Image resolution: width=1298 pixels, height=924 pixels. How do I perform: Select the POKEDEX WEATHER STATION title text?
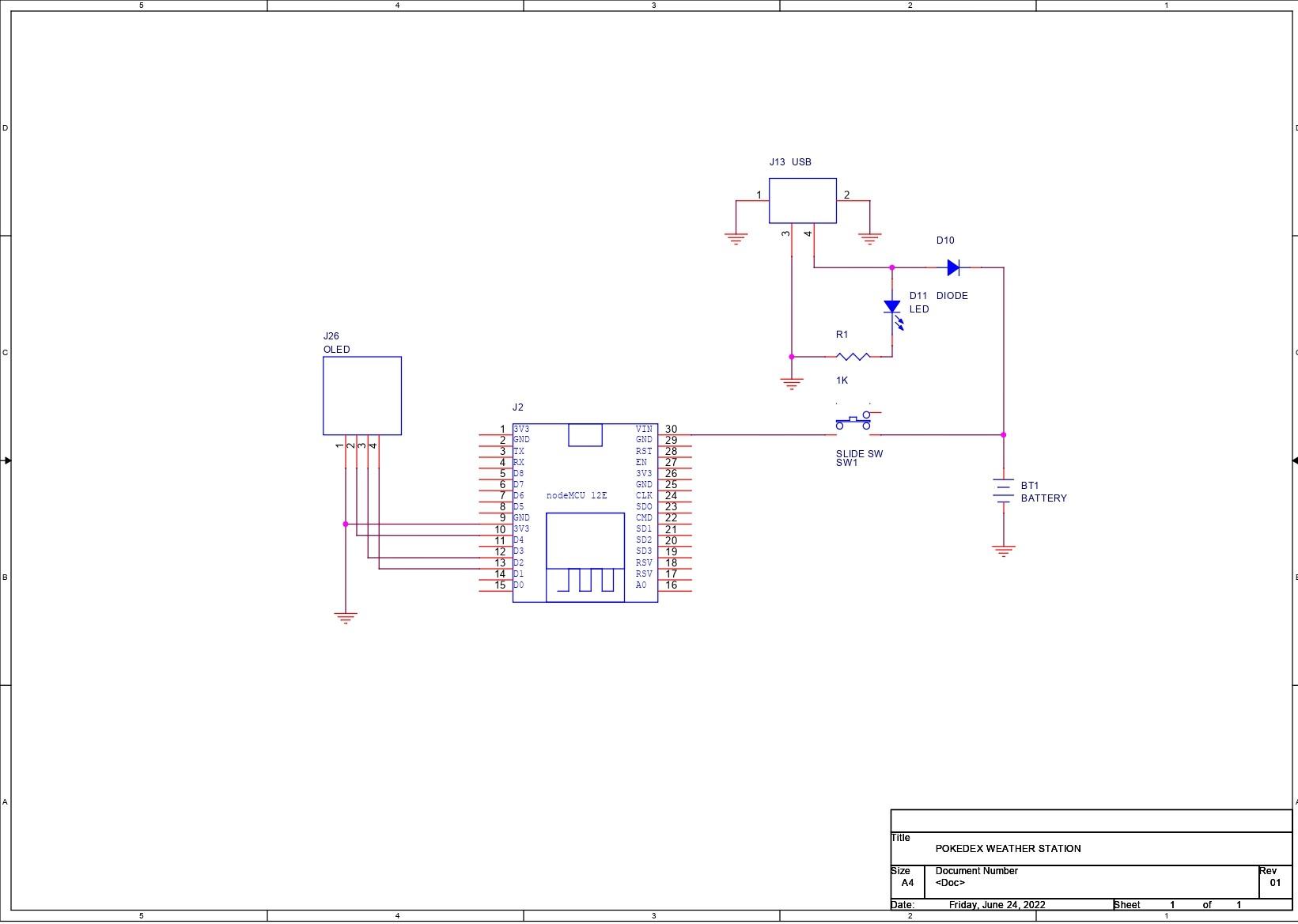1008,849
